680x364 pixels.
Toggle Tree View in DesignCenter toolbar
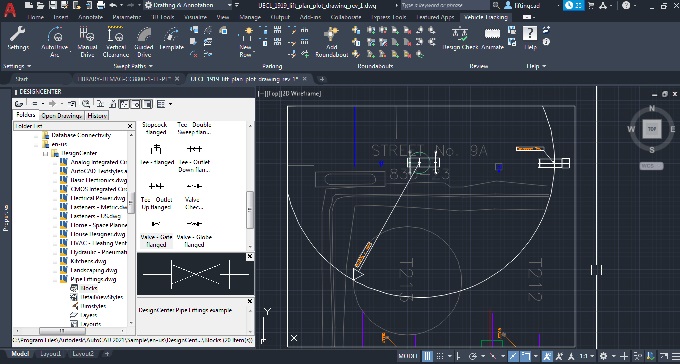coord(124,104)
